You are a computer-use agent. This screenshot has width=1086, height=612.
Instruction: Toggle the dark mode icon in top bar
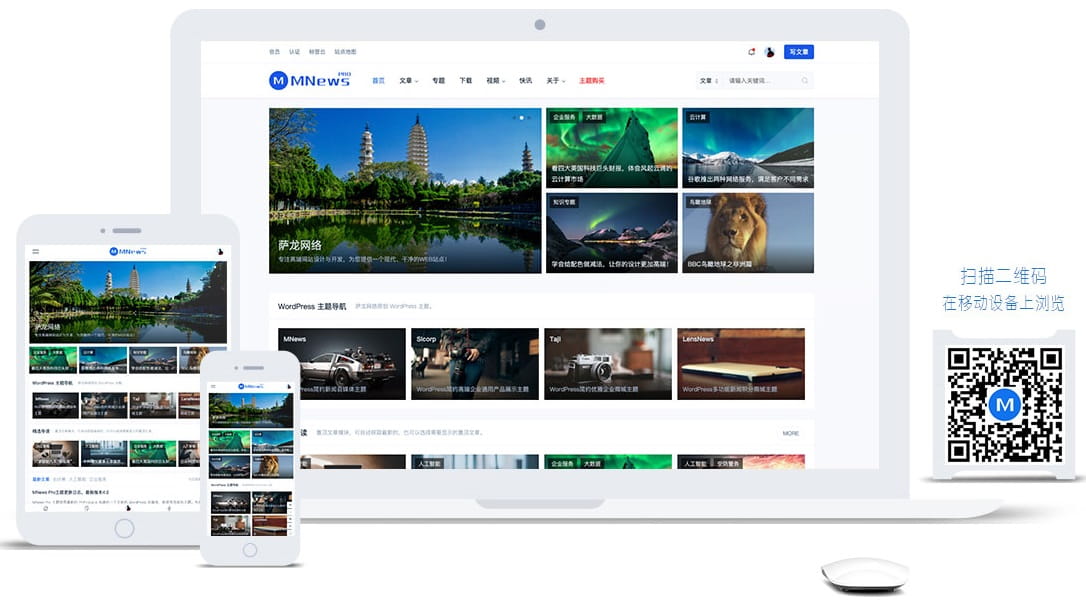[x=752, y=50]
